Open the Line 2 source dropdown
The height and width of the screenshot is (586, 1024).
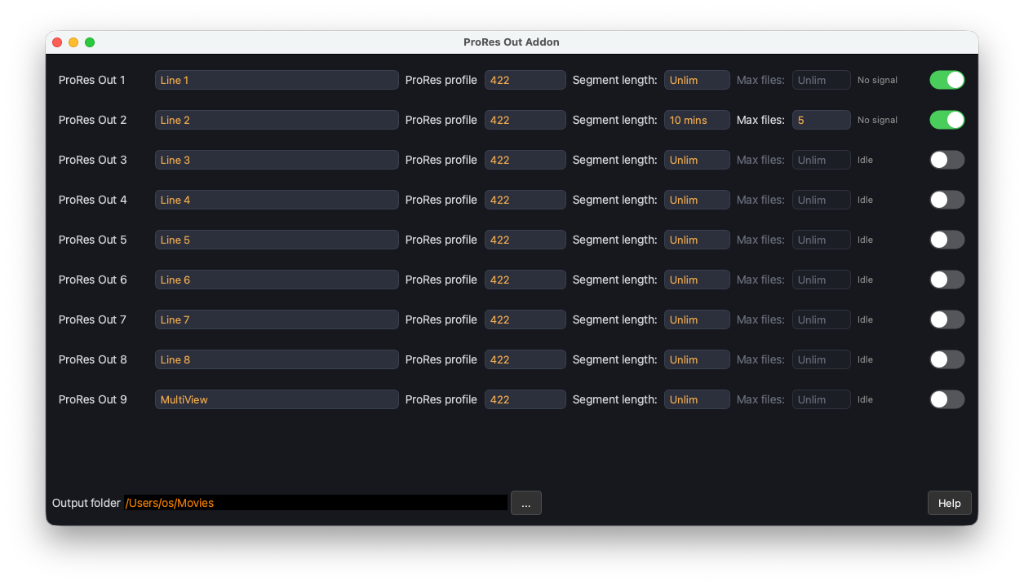276,120
